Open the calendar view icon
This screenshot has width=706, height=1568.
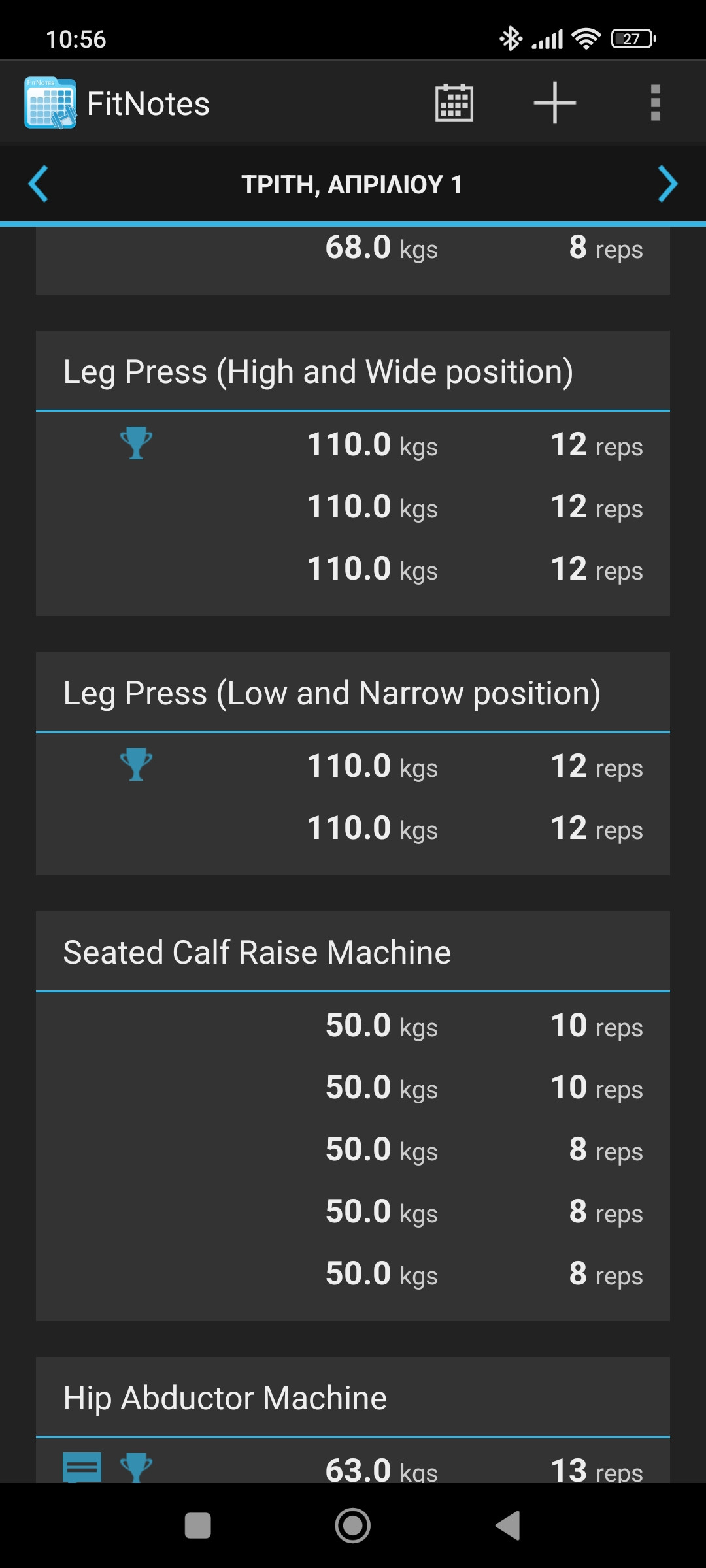tap(454, 103)
